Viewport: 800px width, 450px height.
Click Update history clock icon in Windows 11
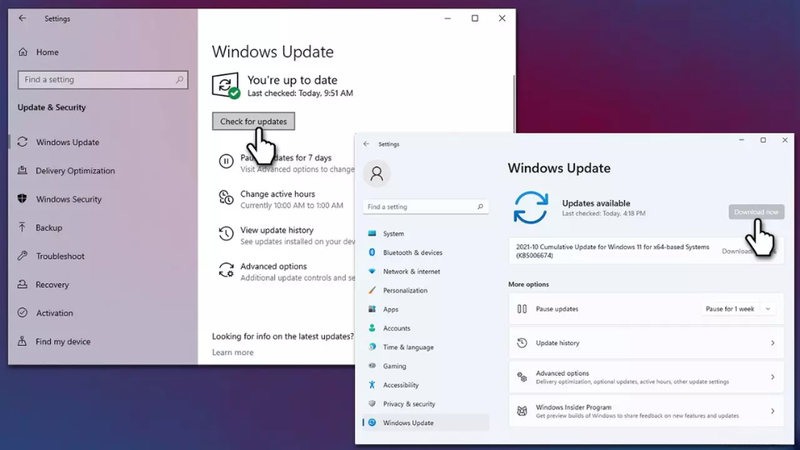pyautogui.click(x=522, y=343)
